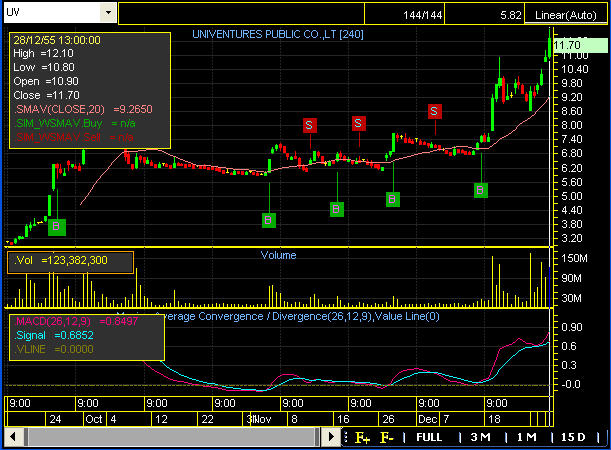Image resolution: width=611 pixels, height=450 pixels.
Task: Click the High =12.10 readout
Action: coord(43,53)
